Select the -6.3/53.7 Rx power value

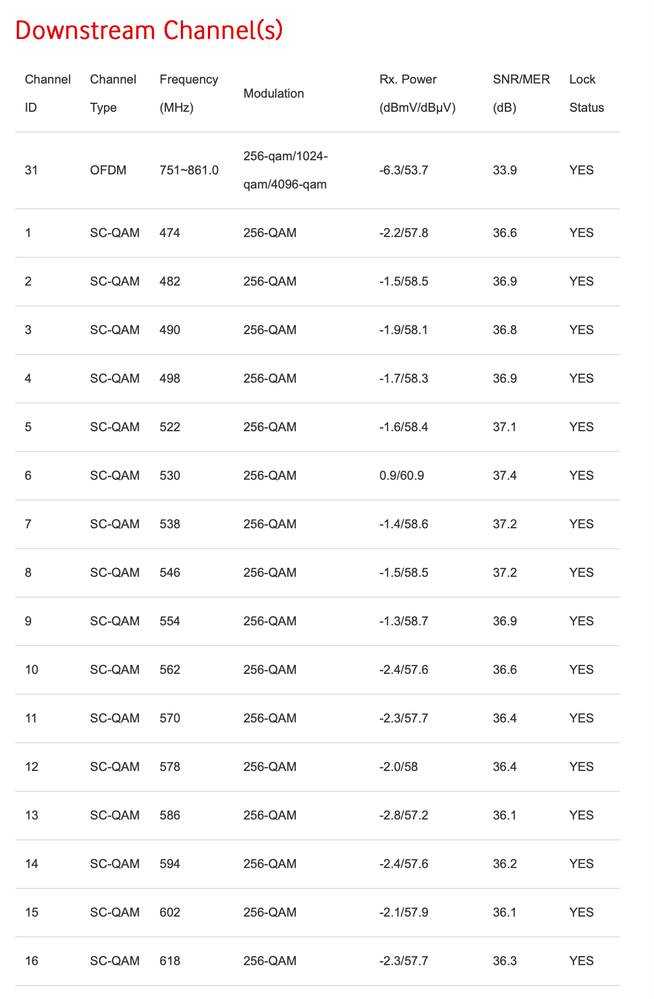point(404,170)
